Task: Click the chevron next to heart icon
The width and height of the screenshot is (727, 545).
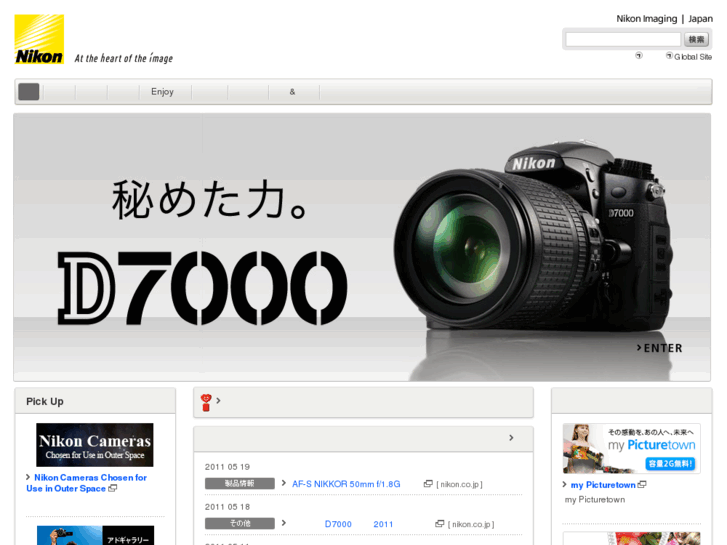Action: (218, 400)
